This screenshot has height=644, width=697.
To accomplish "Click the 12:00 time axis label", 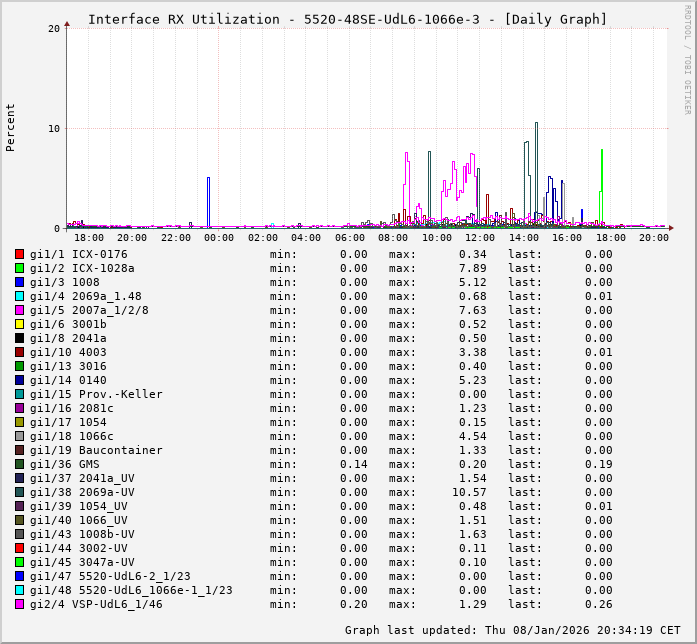I will [x=480, y=238].
